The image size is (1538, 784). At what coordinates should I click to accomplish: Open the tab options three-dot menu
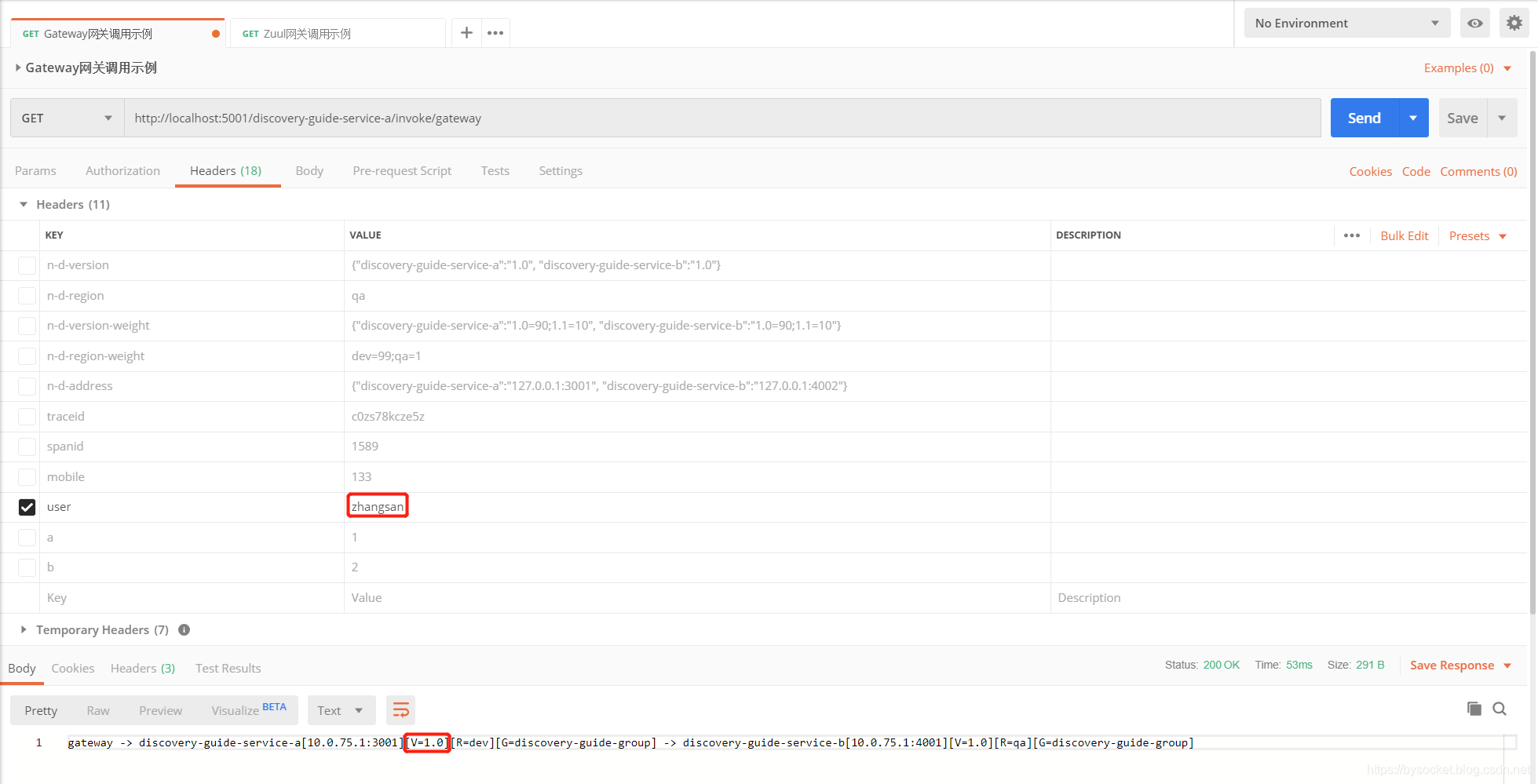point(495,33)
